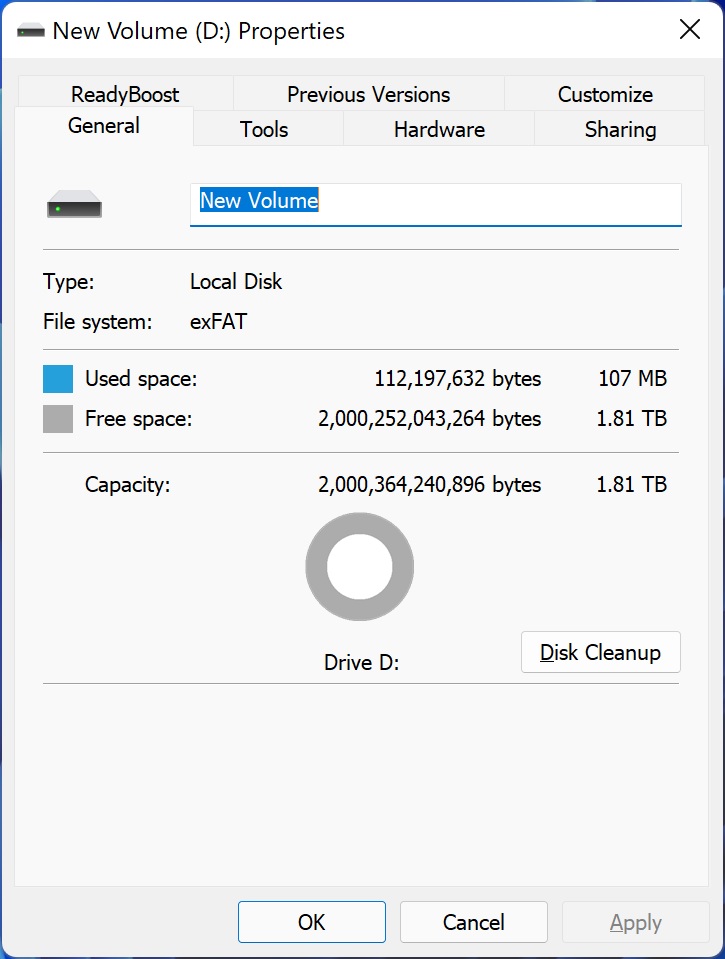Select the General tab

pyautogui.click(x=104, y=126)
